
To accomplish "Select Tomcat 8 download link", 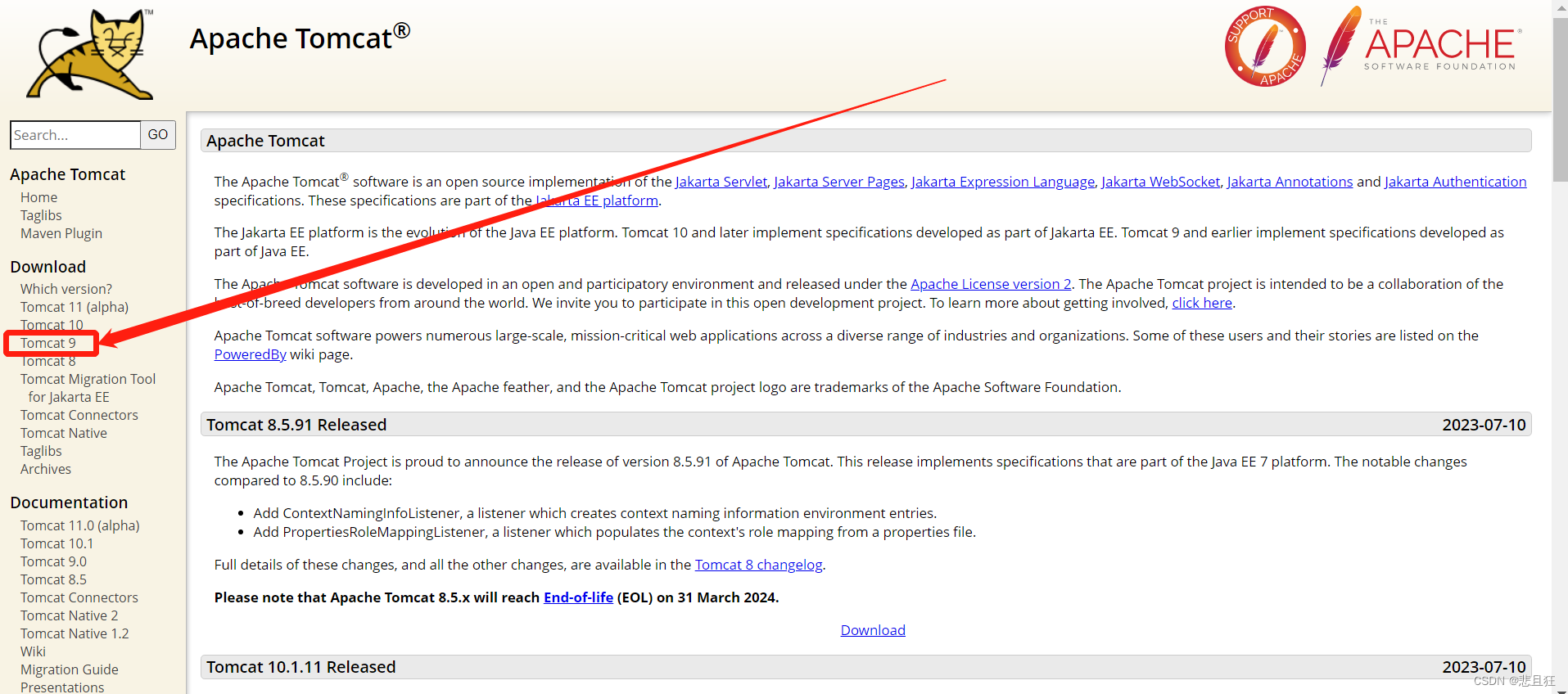I will coord(48,361).
